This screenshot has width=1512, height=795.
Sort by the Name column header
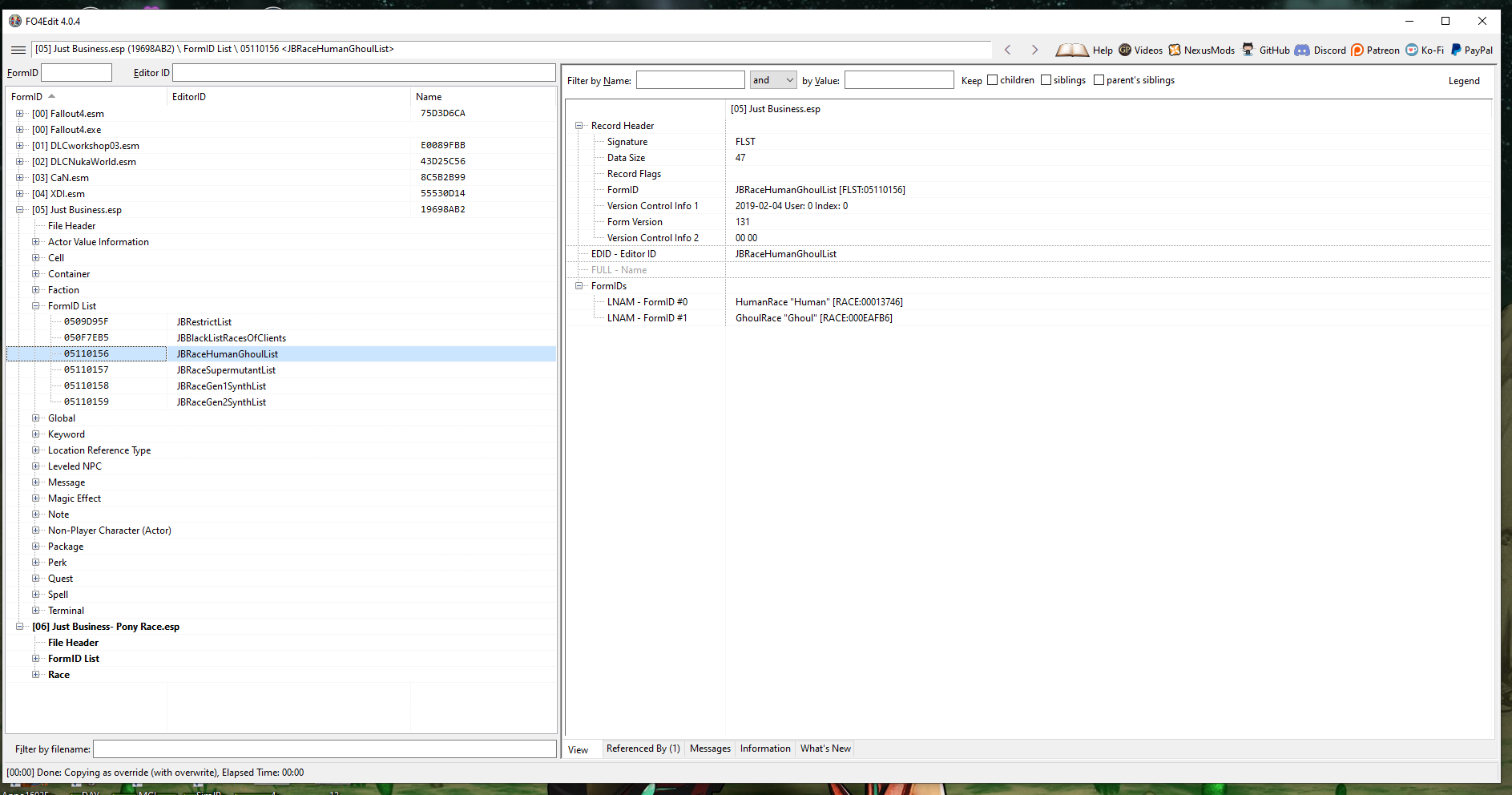click(x=483, y=97)
